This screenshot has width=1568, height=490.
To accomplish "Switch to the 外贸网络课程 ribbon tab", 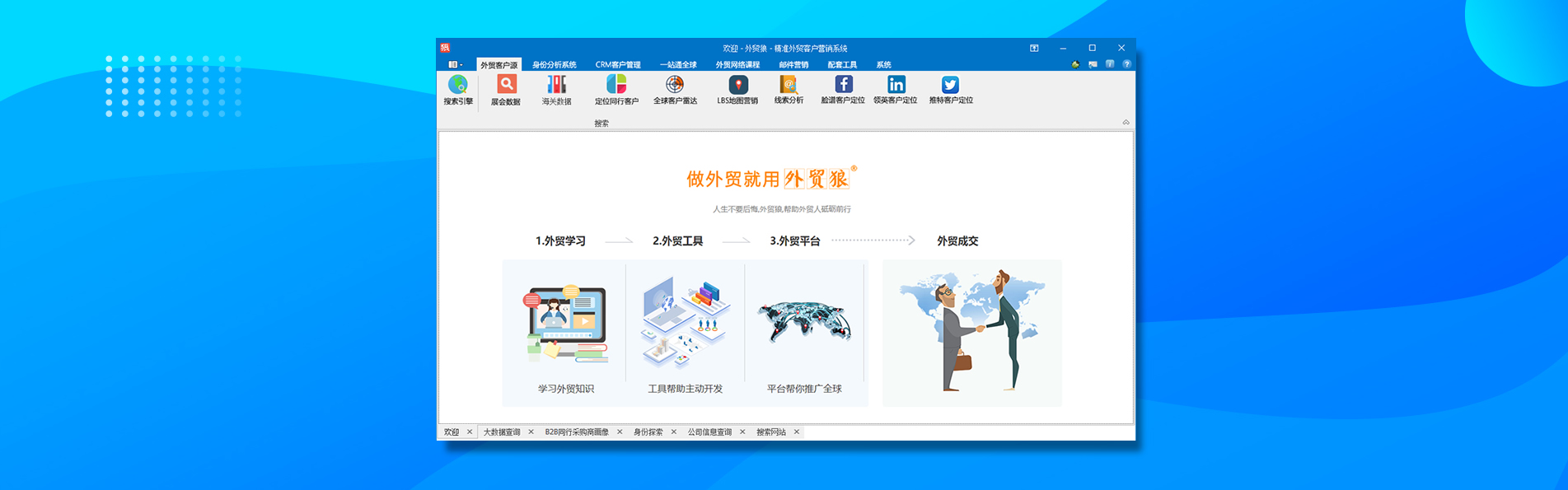I will [x=737, y=65].
